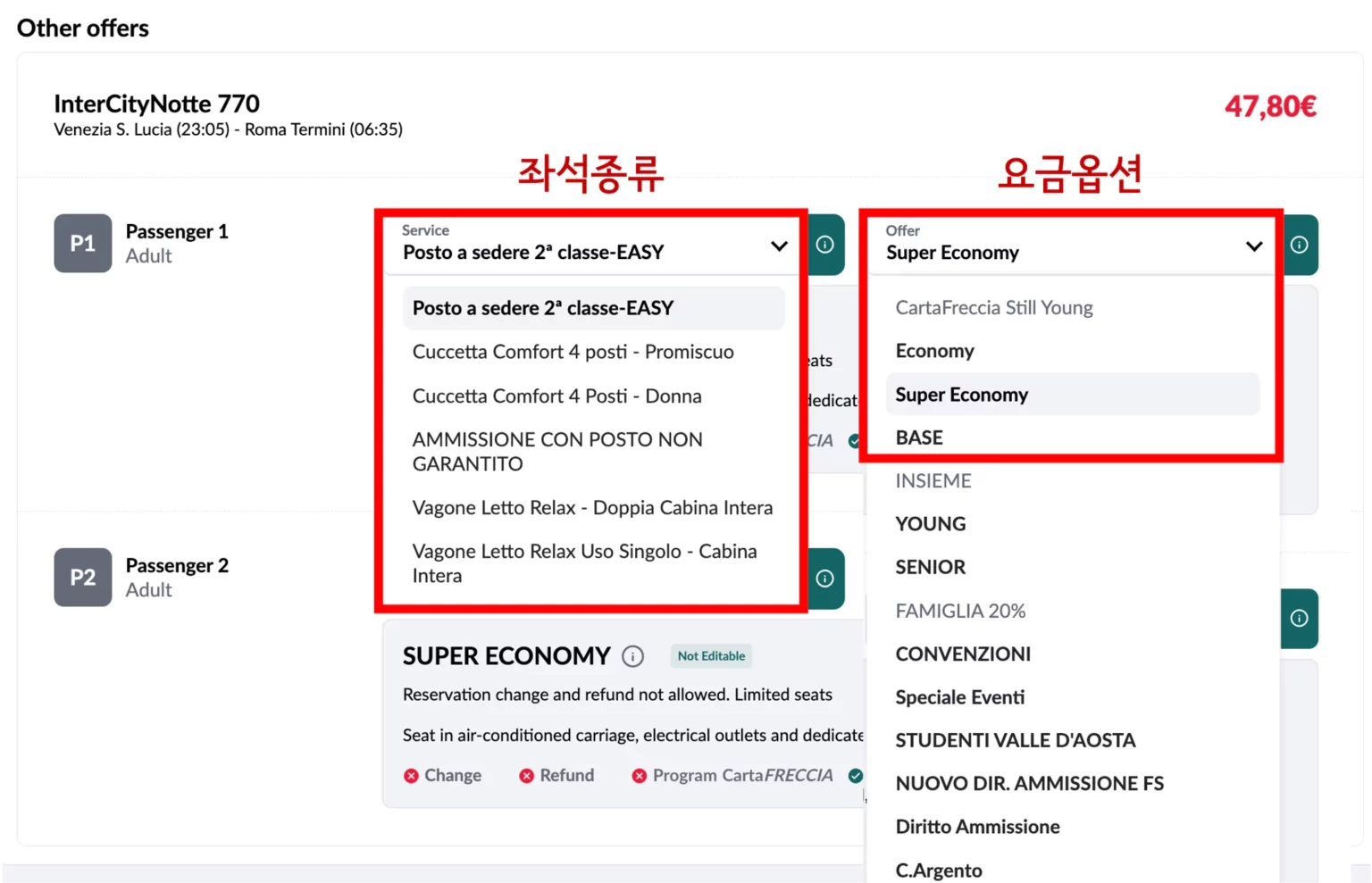1372x883 pixels.
Task: Choose "Vagone Letto Relax - Doppia Cabina Intera"
Action: point(592,507)
